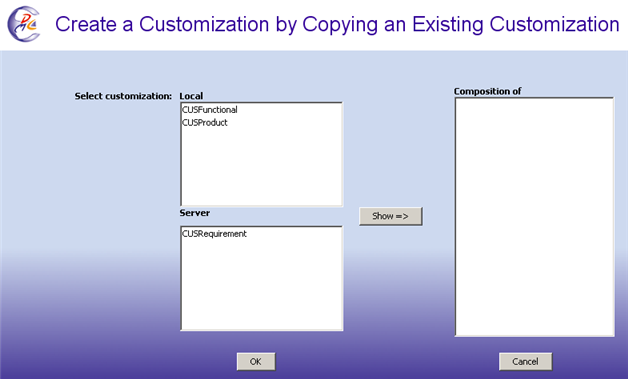This screenshot has width=628, height=379.
Task: Click blank space in the Local list box
Action: pyautogui.click(x=262, y=168)
